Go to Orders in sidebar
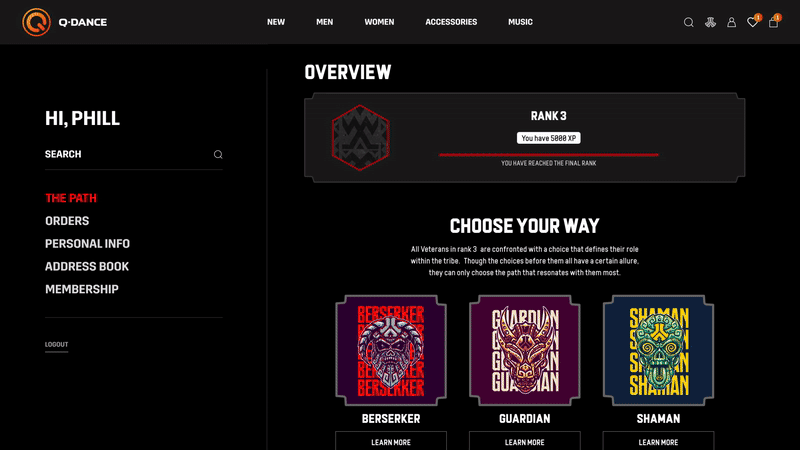This screenshot has height=450, width=800. tap(67, 221)
